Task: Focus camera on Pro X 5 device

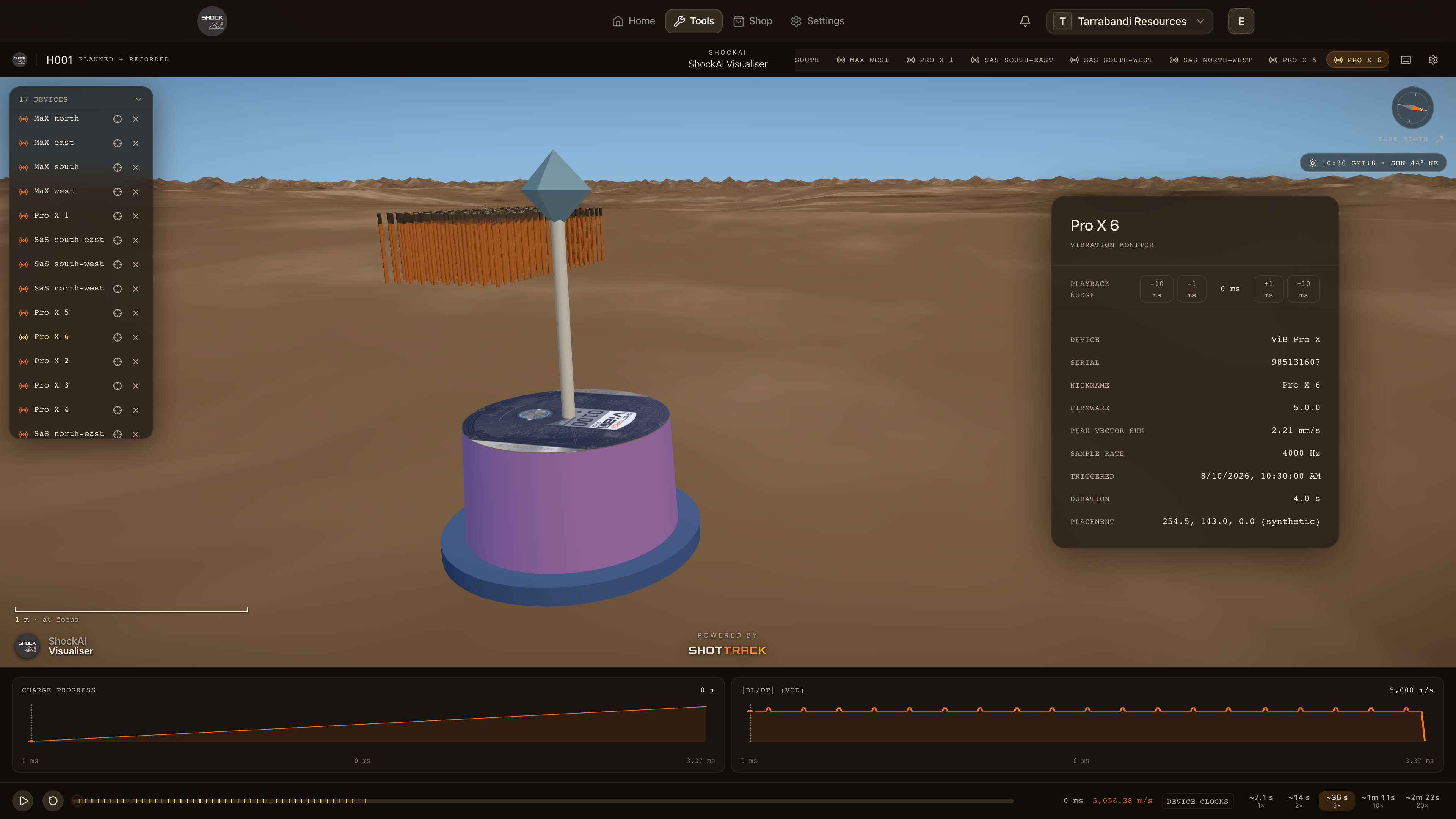Action: click(x=117, y=313)
